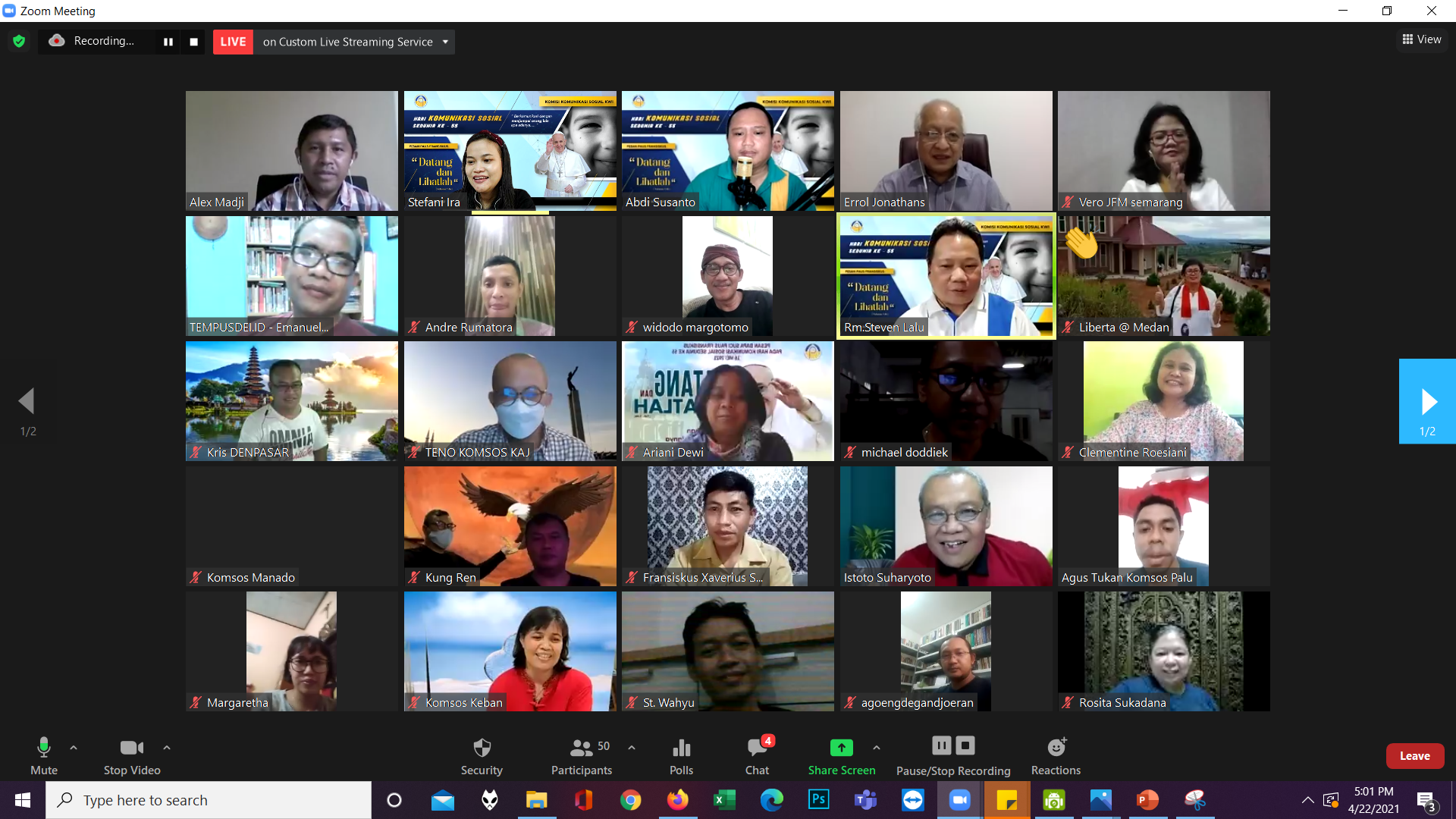Click the red Leave button

pos(1414,756)
